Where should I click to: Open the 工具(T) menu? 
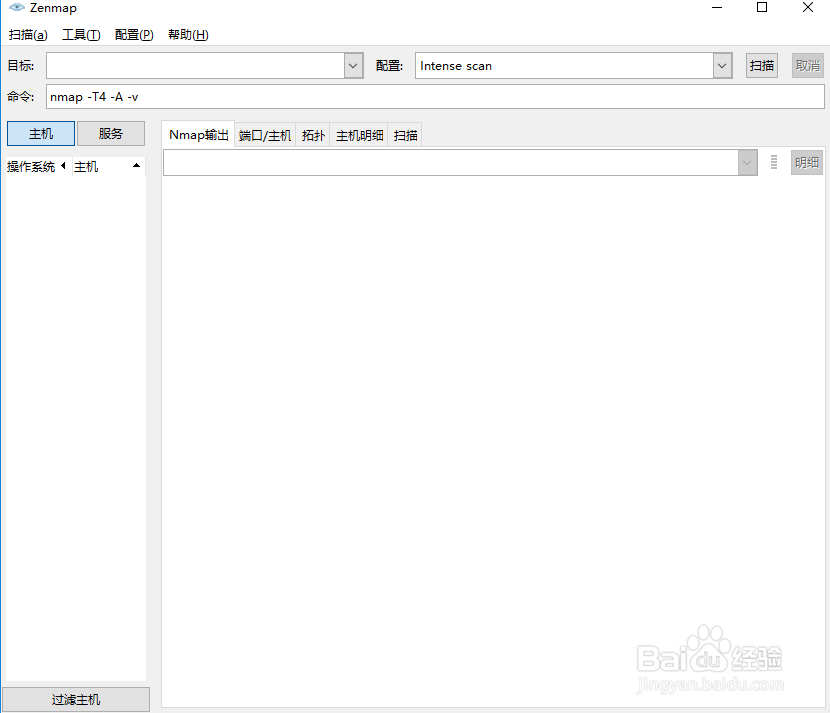pyautogui.click(x=81, y=35)
